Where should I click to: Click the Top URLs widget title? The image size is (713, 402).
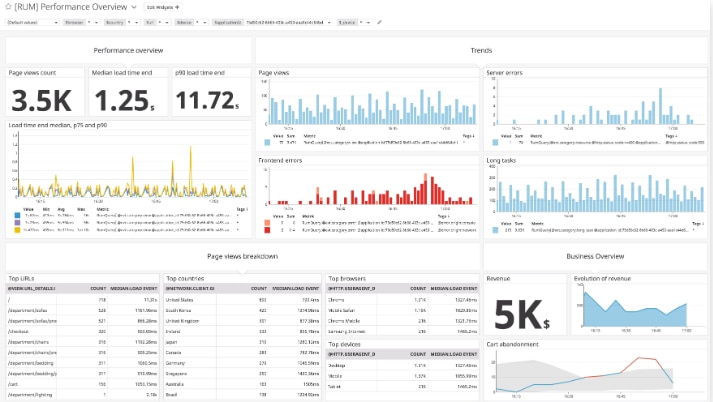(x=21, y=278)
